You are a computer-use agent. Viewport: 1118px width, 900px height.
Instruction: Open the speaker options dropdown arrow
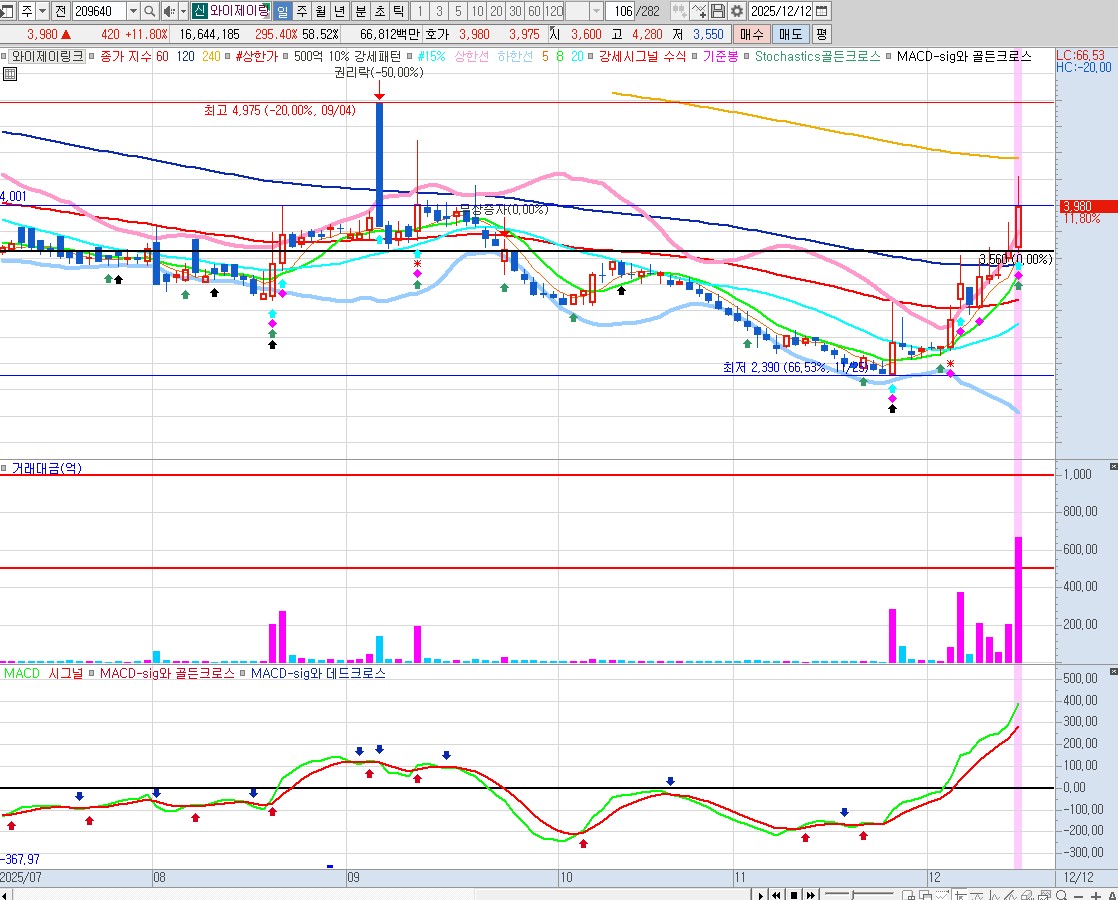click(183, 11)
